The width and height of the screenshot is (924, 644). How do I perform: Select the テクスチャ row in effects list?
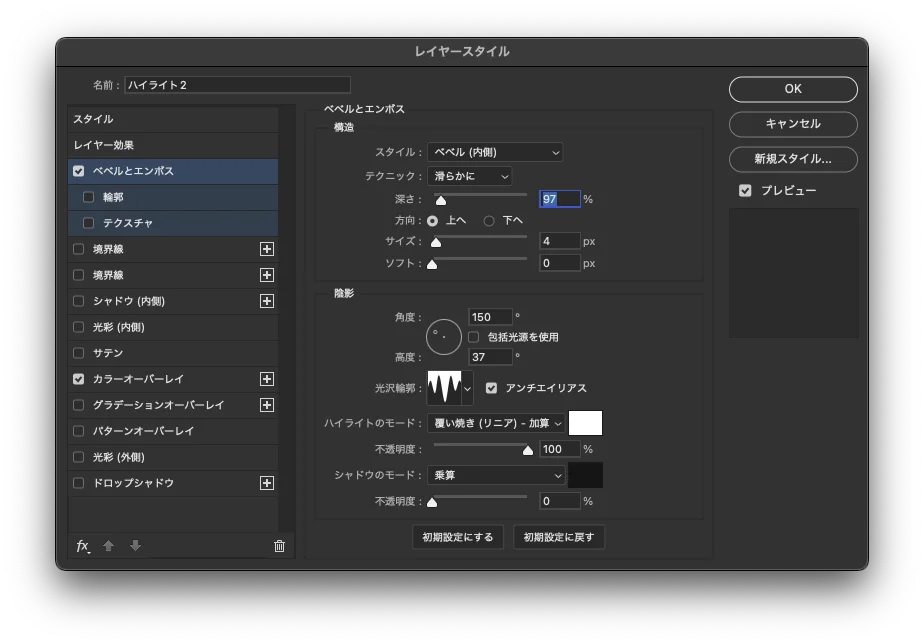[x=173, y=223]
